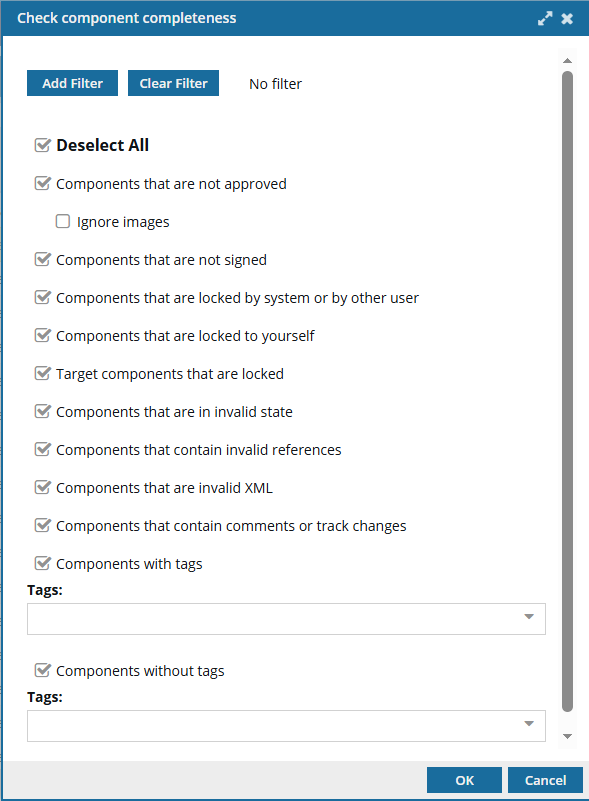This screenshot has width=589, height=801.
Task: Click the Clear Filter button
Action: (x=174, y=83)
